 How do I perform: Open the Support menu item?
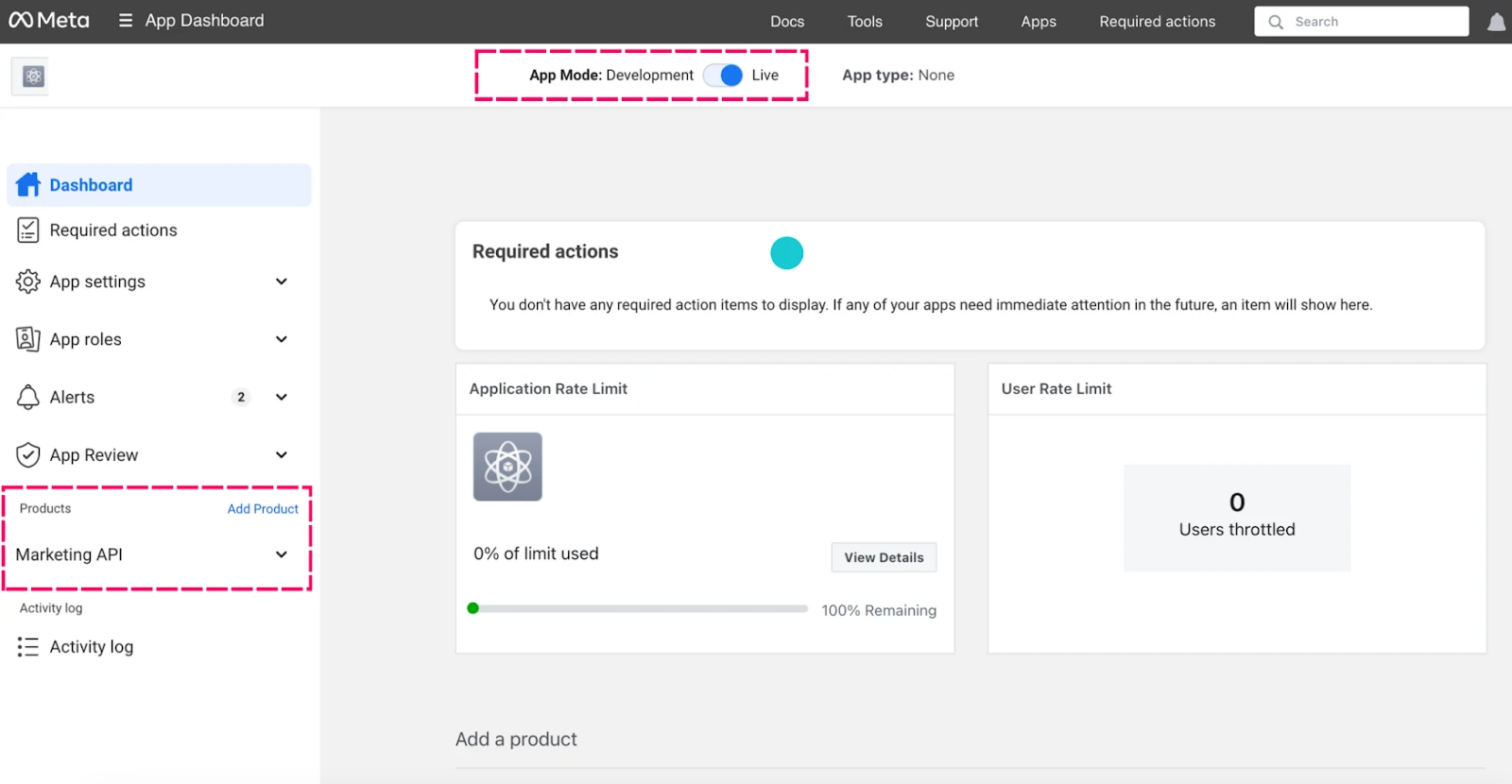tap(952, 22)
